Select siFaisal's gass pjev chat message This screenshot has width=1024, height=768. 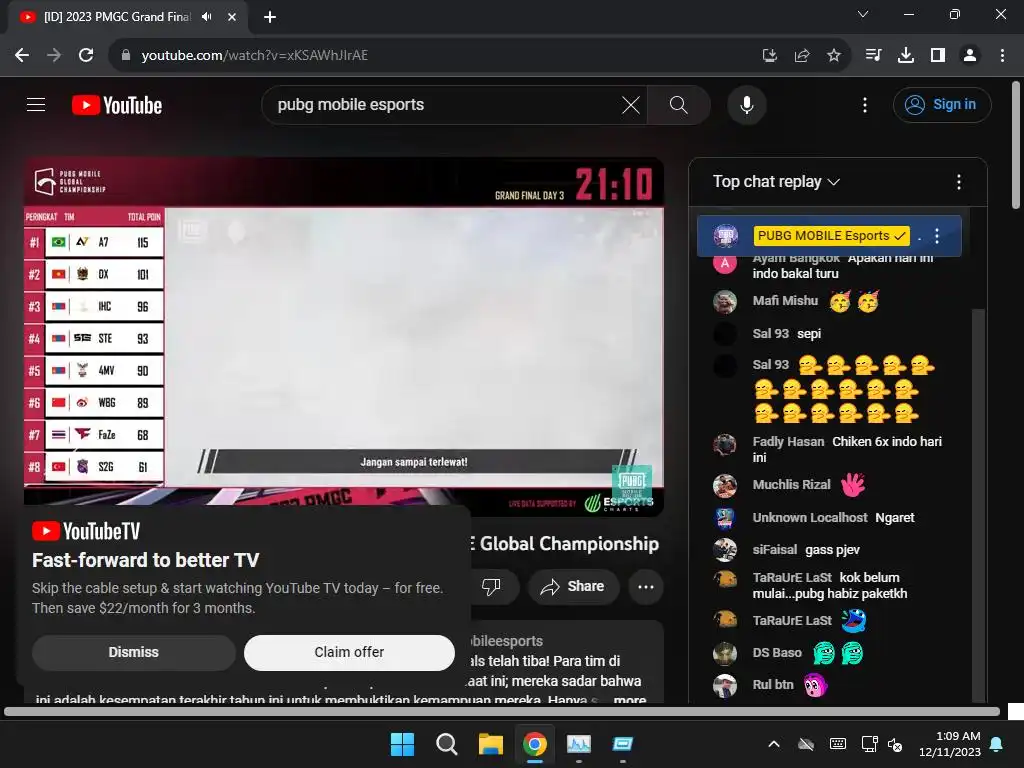click(833, 550)
